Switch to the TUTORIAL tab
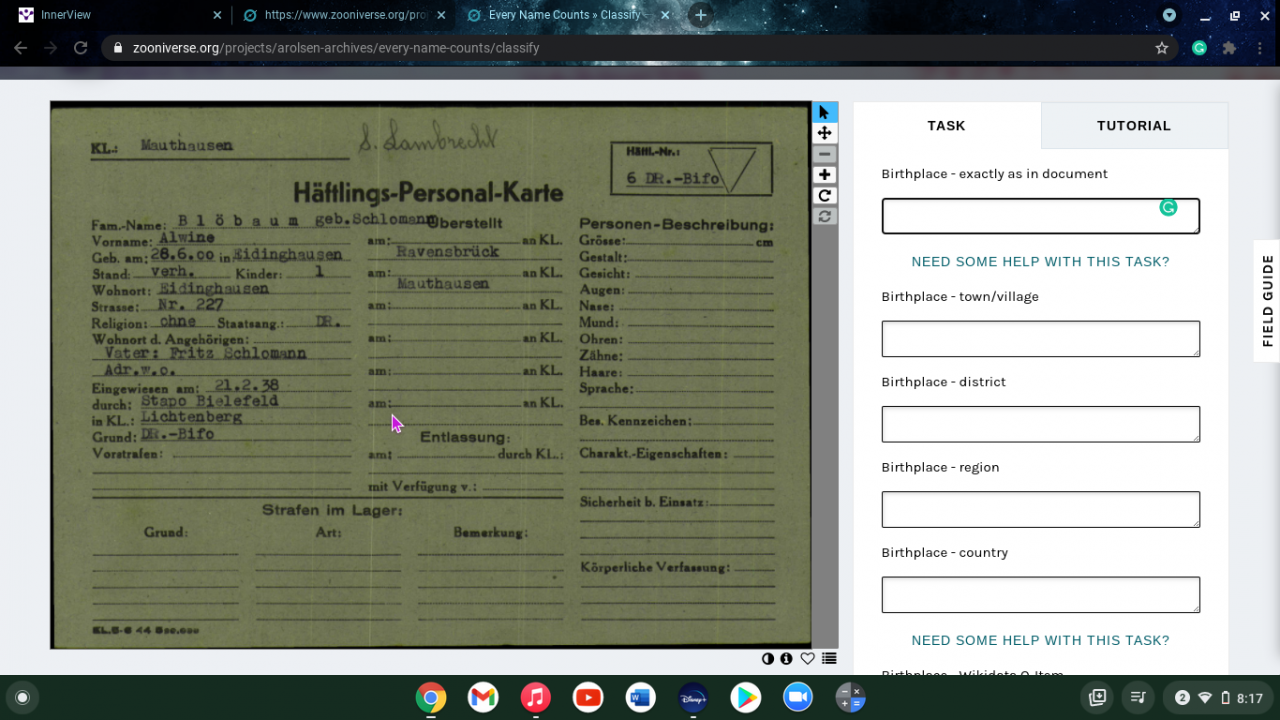The height and width of the screenshot is (720, 1280). 1134,125
